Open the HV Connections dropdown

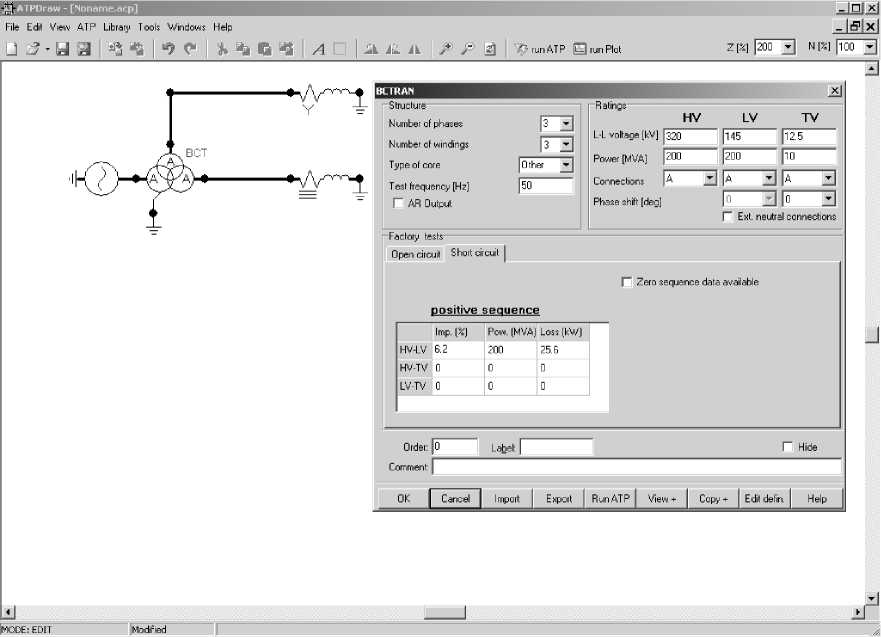(709, 179)
